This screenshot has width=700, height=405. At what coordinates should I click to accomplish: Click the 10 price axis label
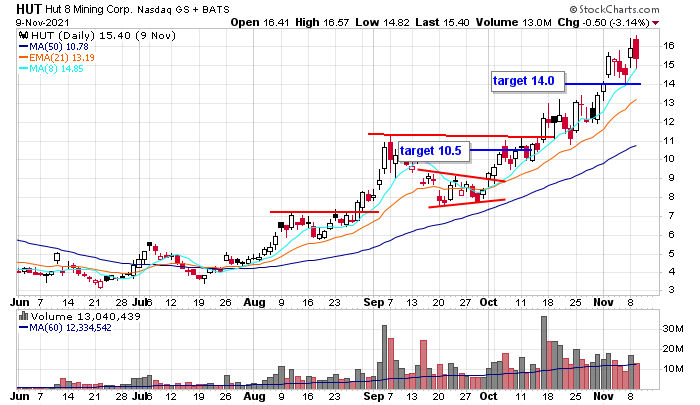coord(668,159)
